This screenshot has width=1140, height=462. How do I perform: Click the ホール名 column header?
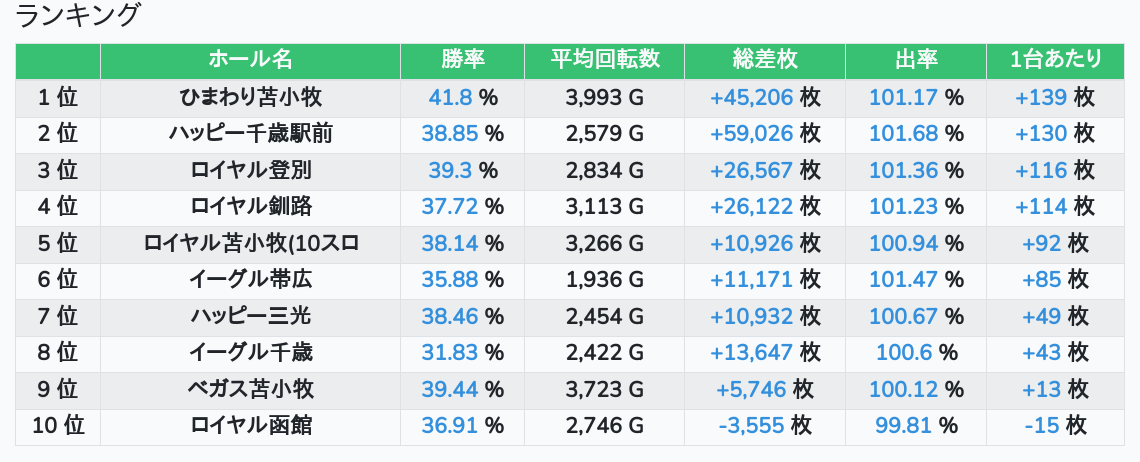tap(250, 60)
